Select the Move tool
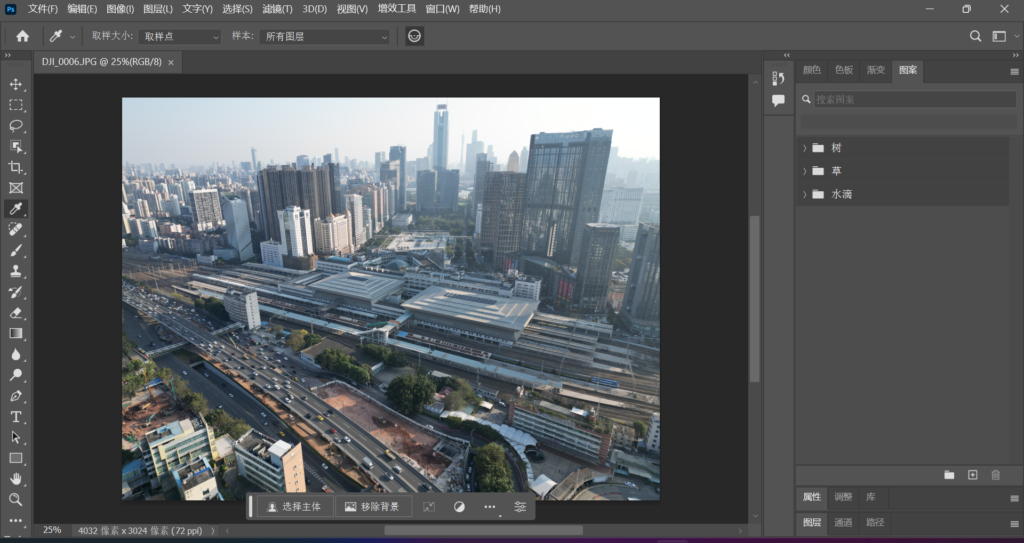 pos(16,84)
